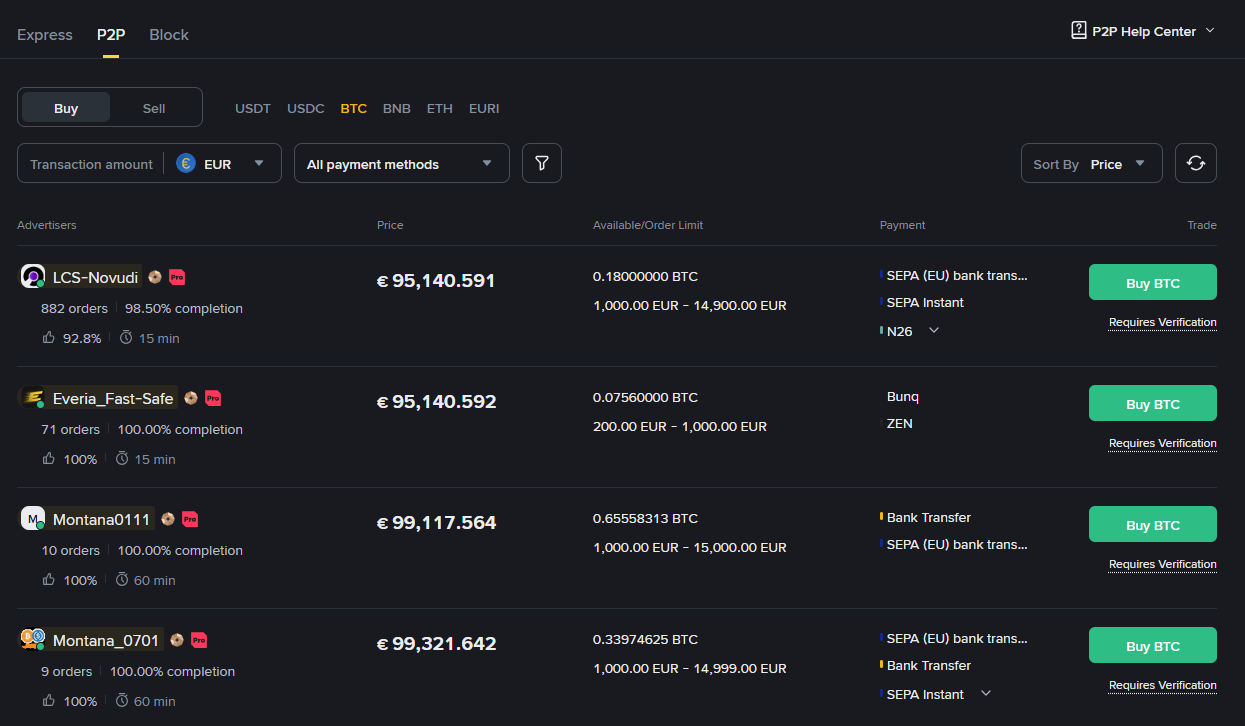This screenshot has height=726, width=1245.
Task: Switch to the Express tab
Action: [x=45, y=35]
